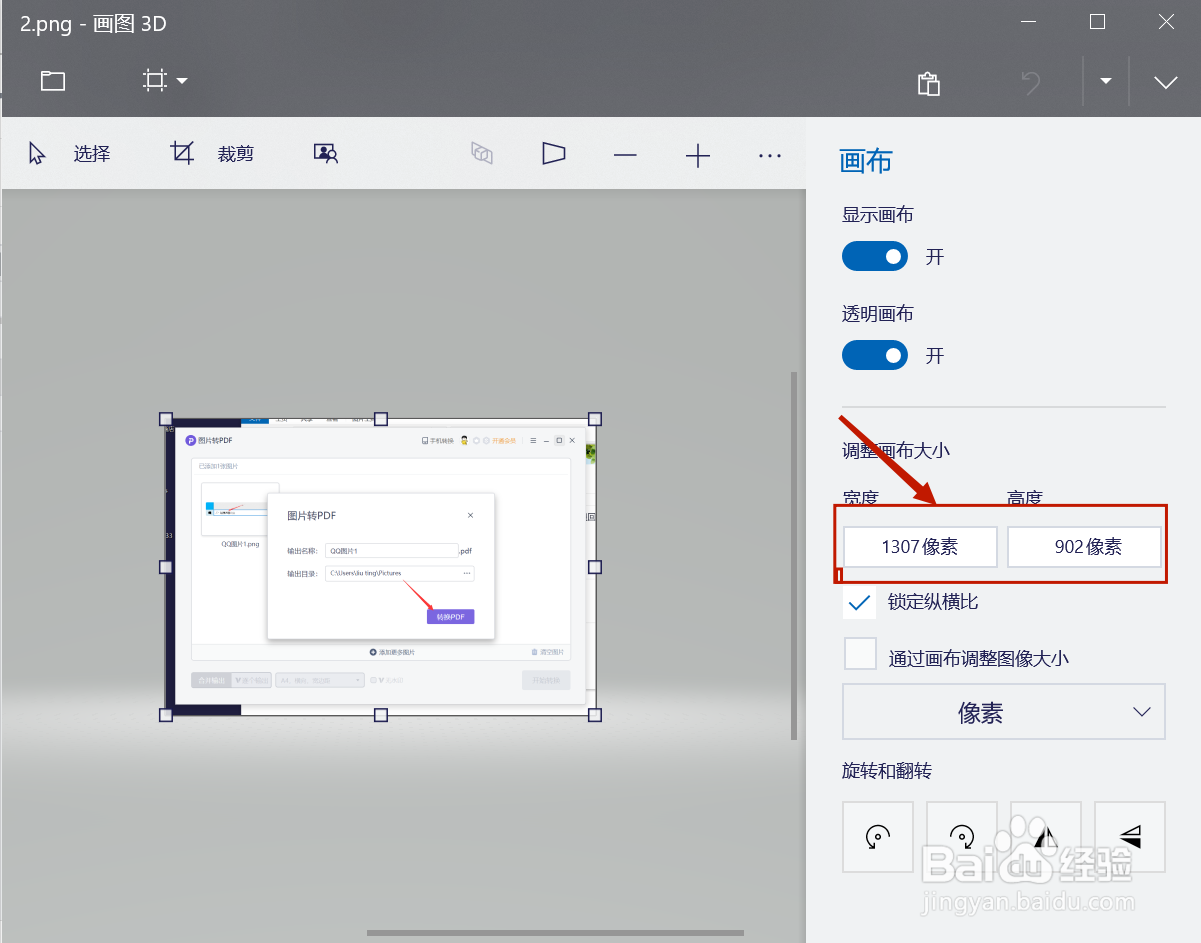
Task: Click the 3D view cube icon
Action: pyautogui.click(x=482, y=154)
